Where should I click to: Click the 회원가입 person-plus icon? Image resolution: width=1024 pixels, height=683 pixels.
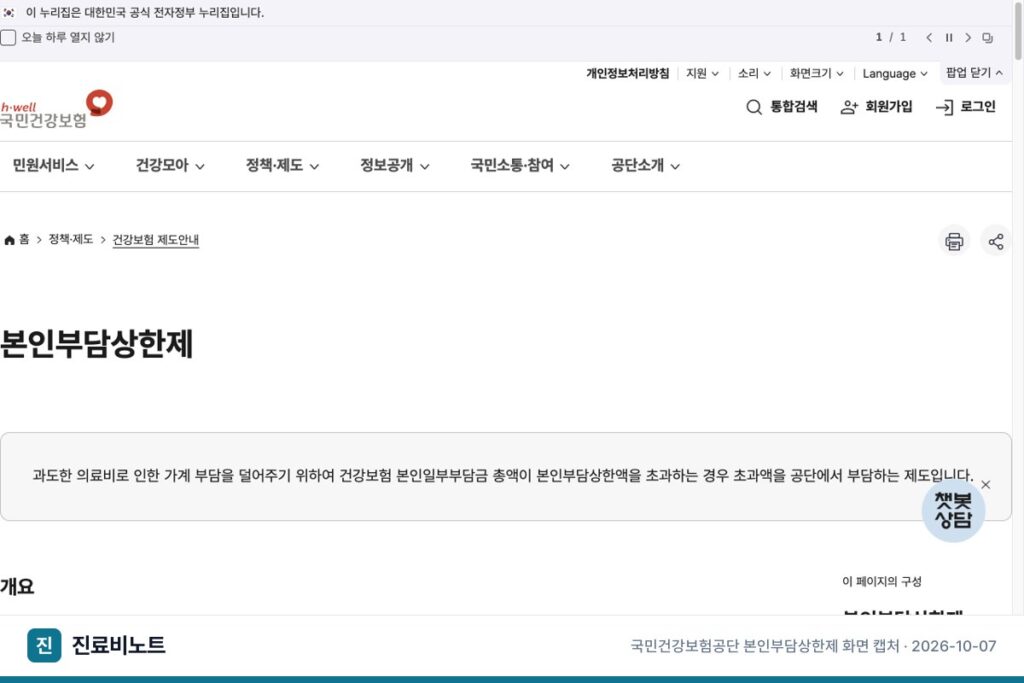(849, 107)
